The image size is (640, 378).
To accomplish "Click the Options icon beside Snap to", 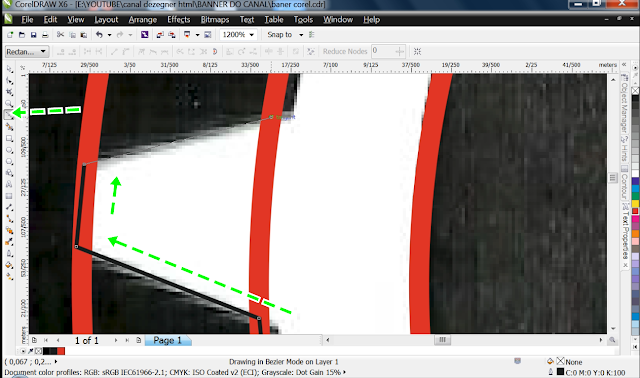I will [x=312, y=35].
